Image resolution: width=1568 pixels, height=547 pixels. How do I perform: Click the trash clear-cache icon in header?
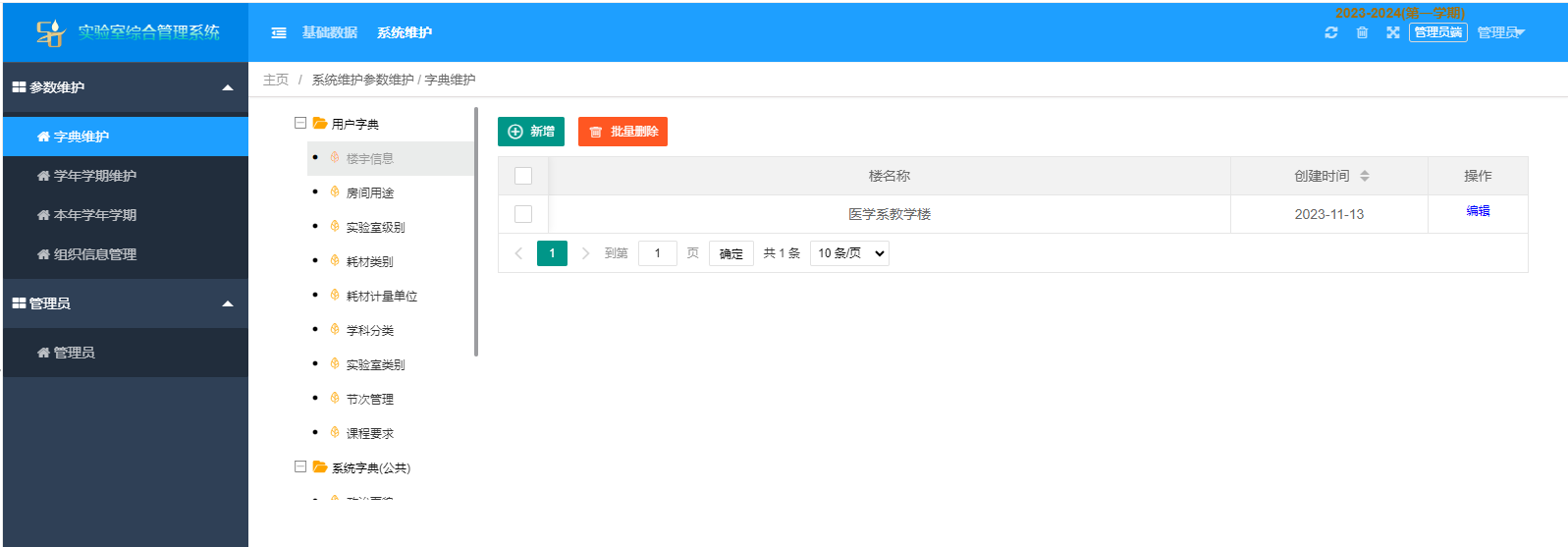click(x=1362, y=32)
